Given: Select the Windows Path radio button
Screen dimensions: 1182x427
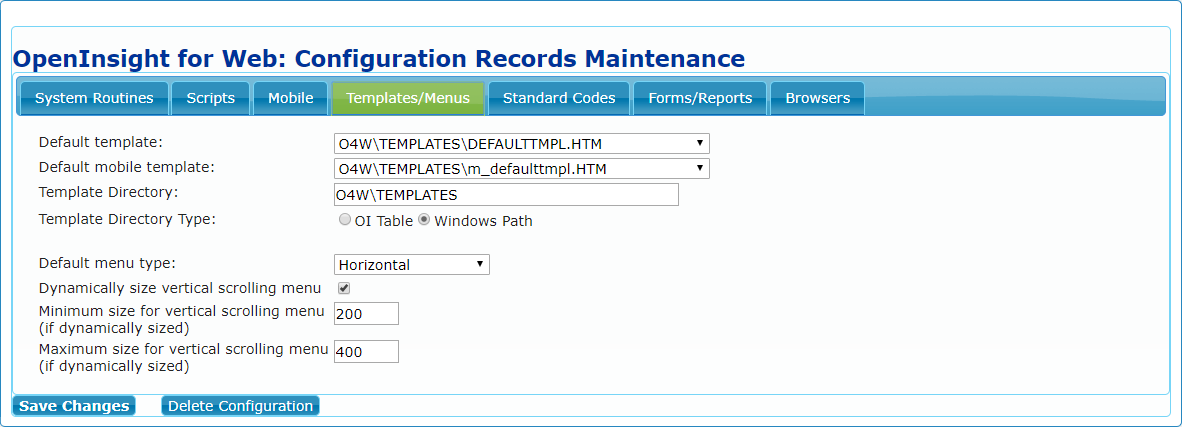Looking at the screenshot, I should pos(424,220).
